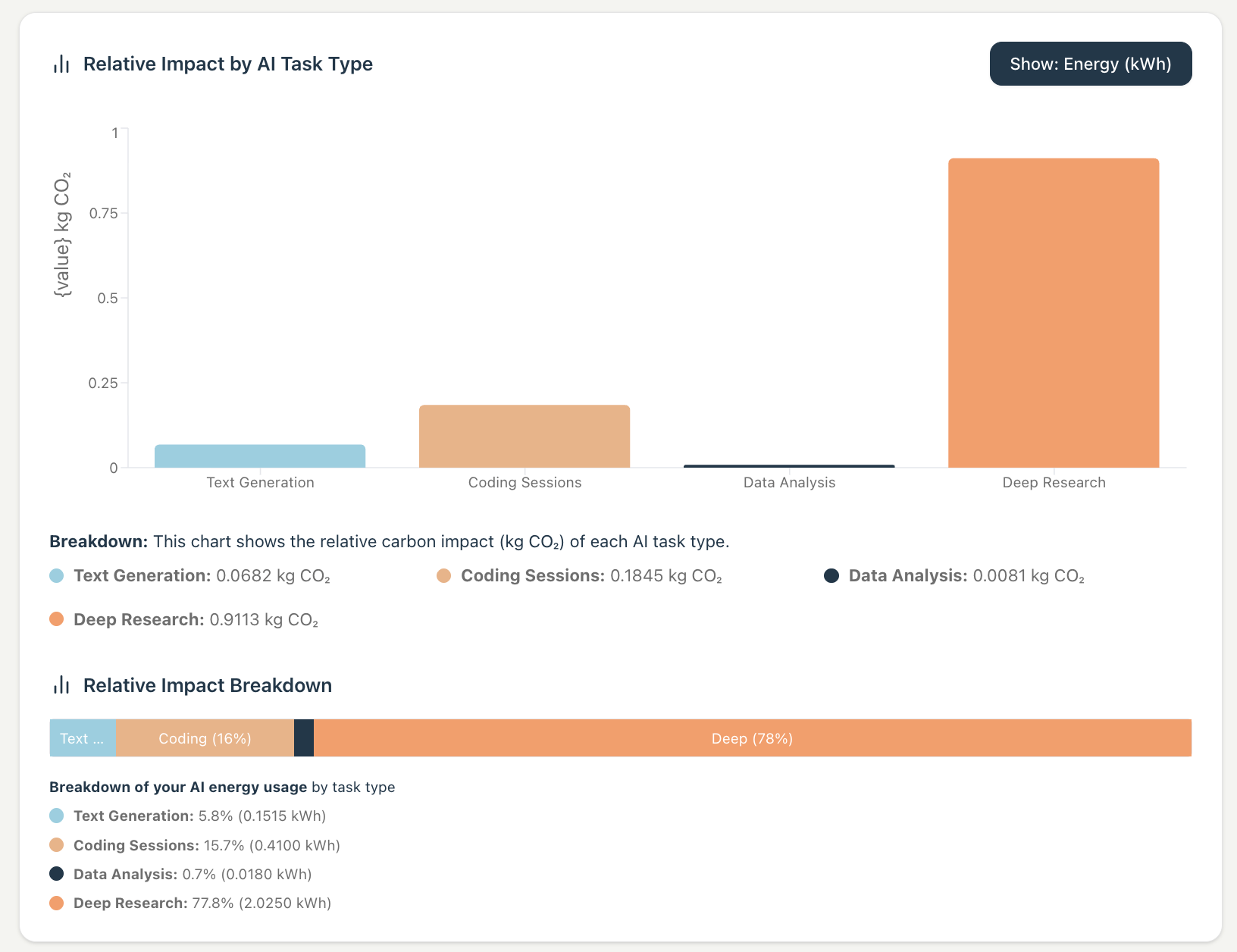
Task: Click bar chart icon beside Relative Impact Breakdown
Action: coord(61,686)
